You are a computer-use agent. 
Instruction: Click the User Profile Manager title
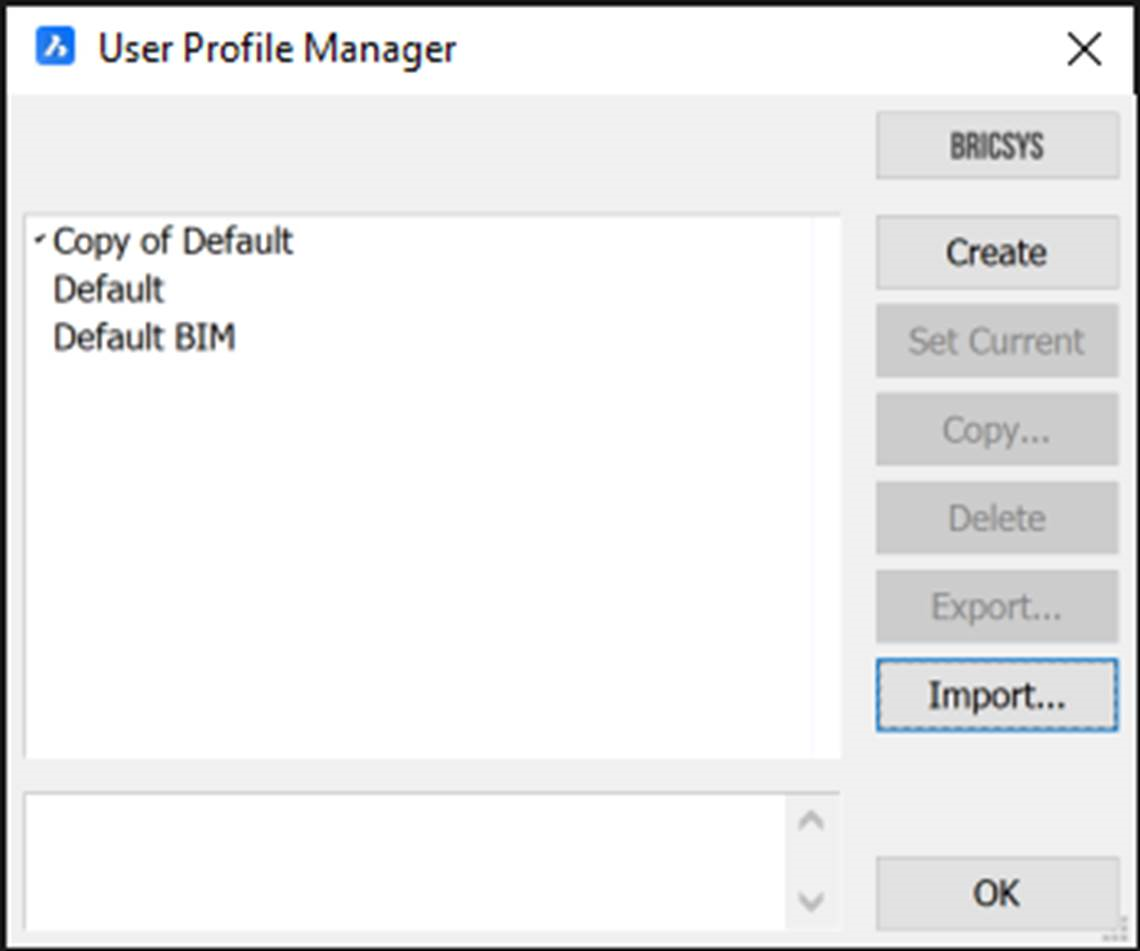(x=277, y=48)
